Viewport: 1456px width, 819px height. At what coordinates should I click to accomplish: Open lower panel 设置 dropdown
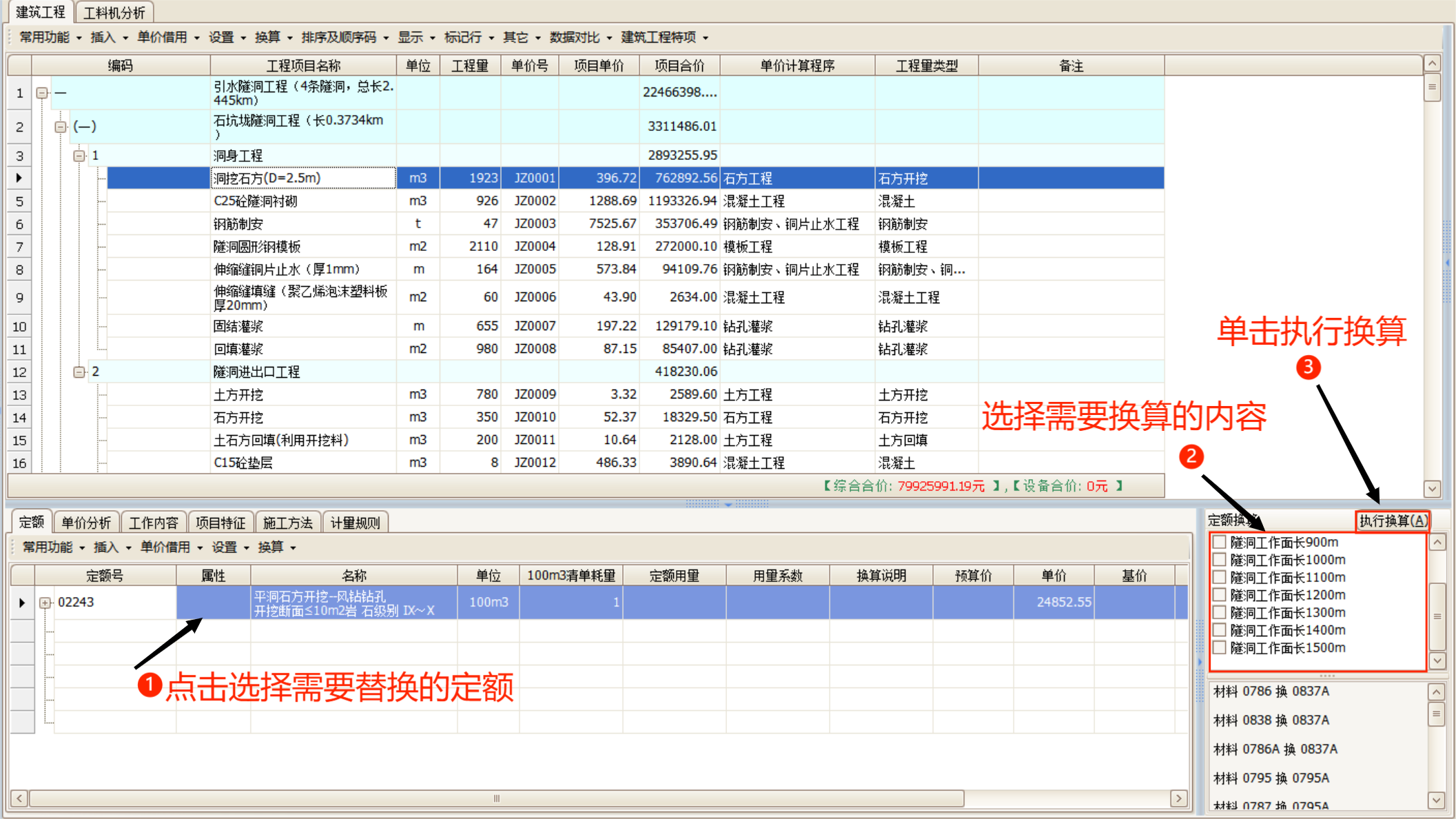230,547
